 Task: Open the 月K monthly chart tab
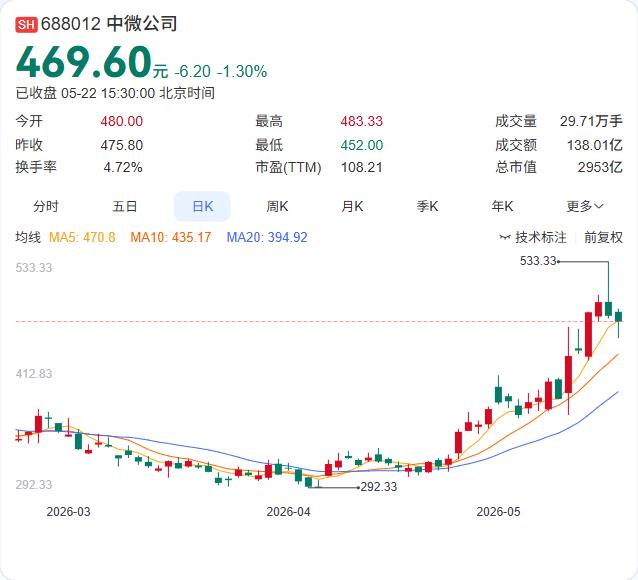tap(352, 206)
